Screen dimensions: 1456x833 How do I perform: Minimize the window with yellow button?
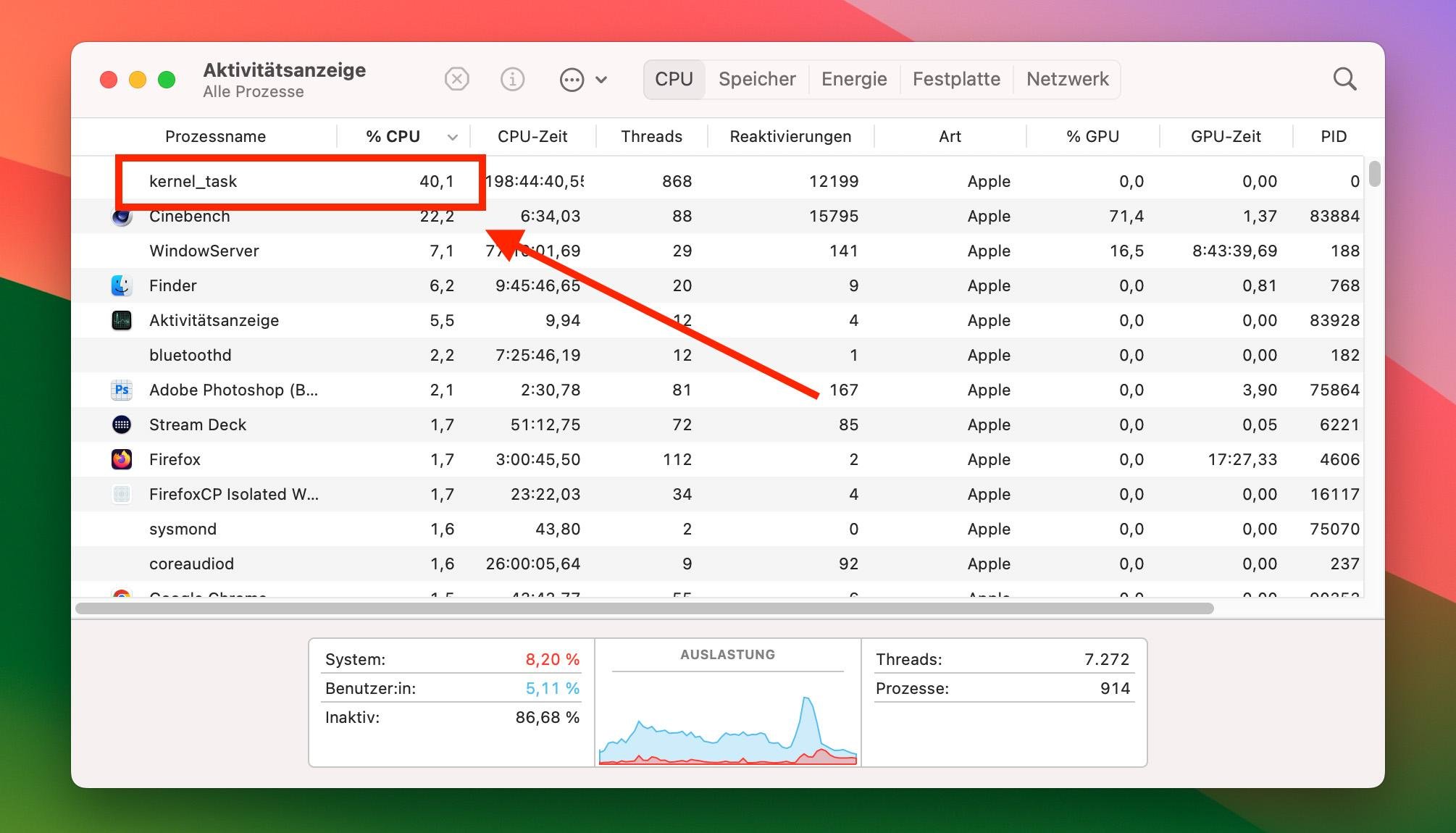pos(138,80)
